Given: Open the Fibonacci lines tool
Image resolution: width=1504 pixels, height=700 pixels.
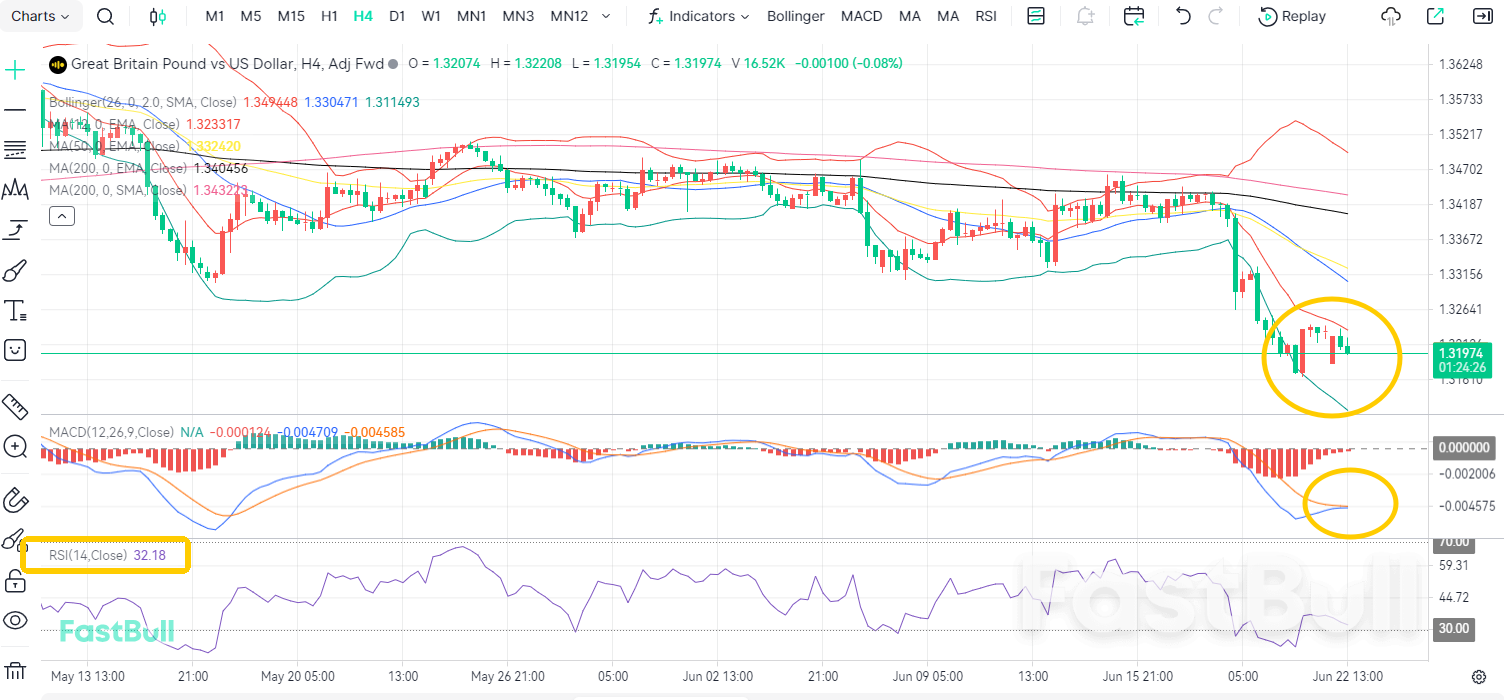Looking at the screenshot, I should [x=15, y=149].
